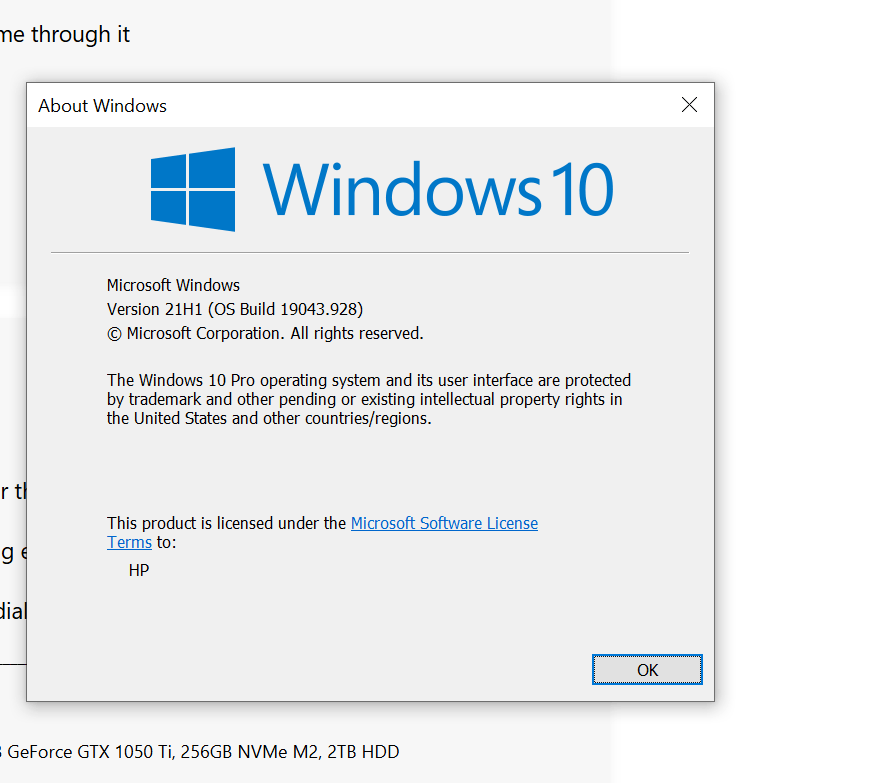Click the OK button in About Windows

[x=647, y=669]
